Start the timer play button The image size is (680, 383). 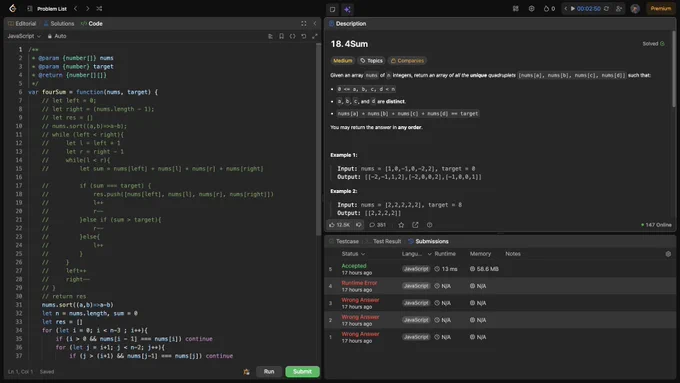573,9
